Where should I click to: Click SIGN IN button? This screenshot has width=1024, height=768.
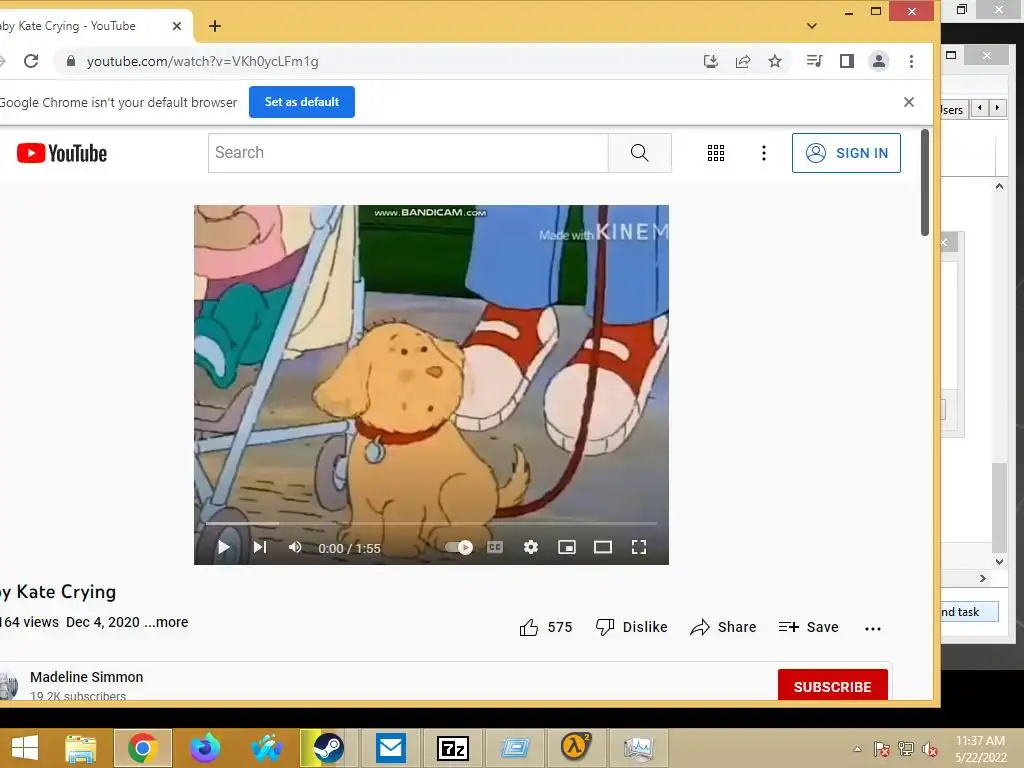[846, 153]
